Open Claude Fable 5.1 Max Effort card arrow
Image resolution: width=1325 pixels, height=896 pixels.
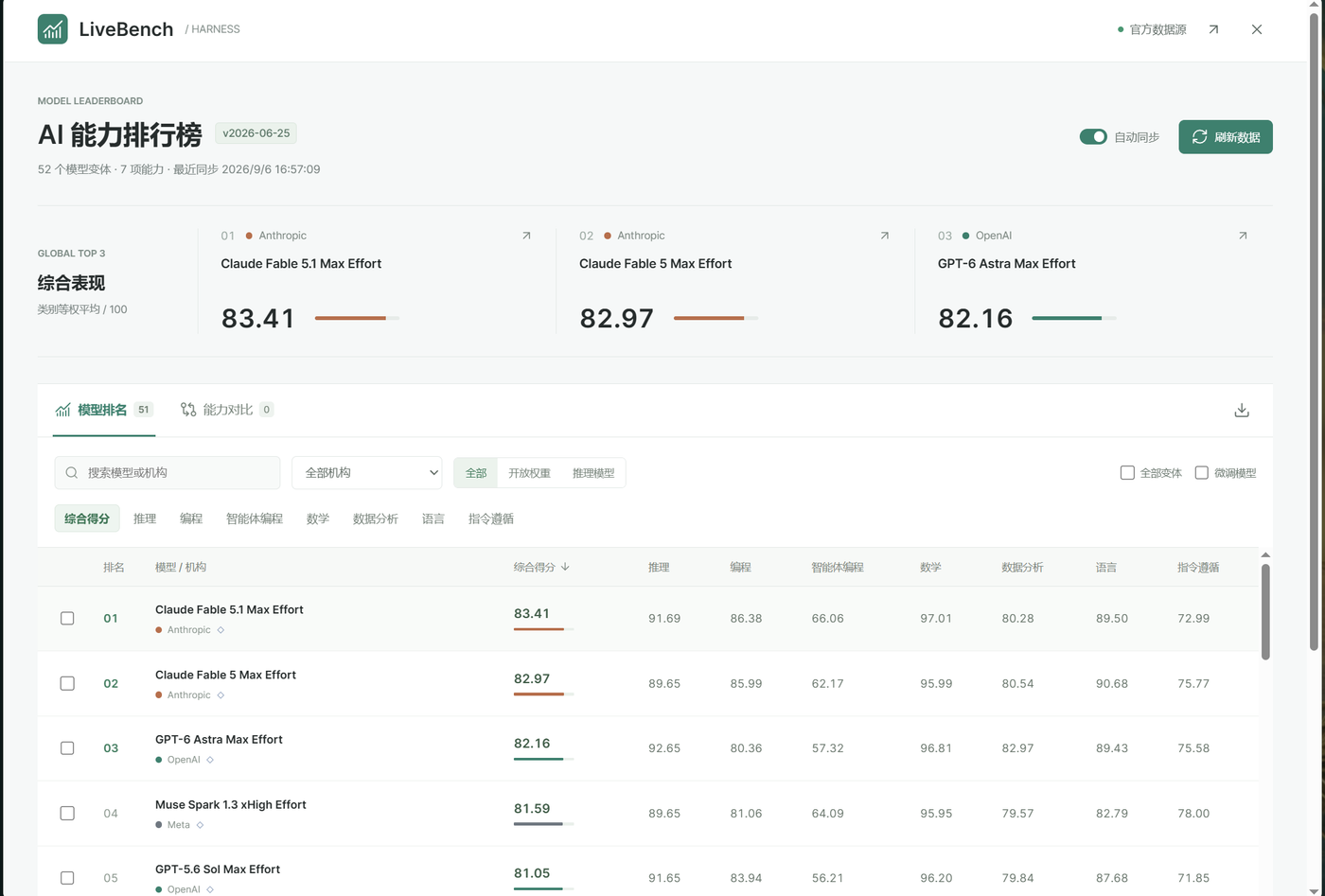pyautogui.click(x=526, y=236)
